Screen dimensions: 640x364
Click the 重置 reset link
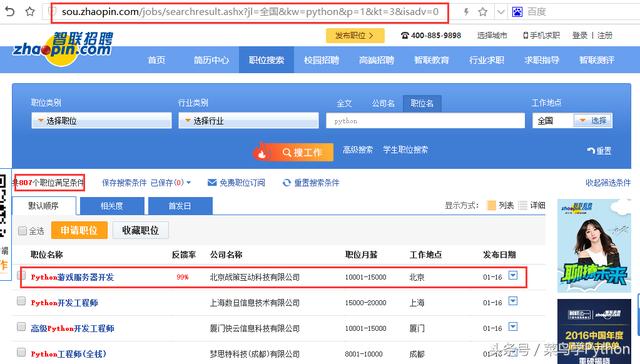599,151
